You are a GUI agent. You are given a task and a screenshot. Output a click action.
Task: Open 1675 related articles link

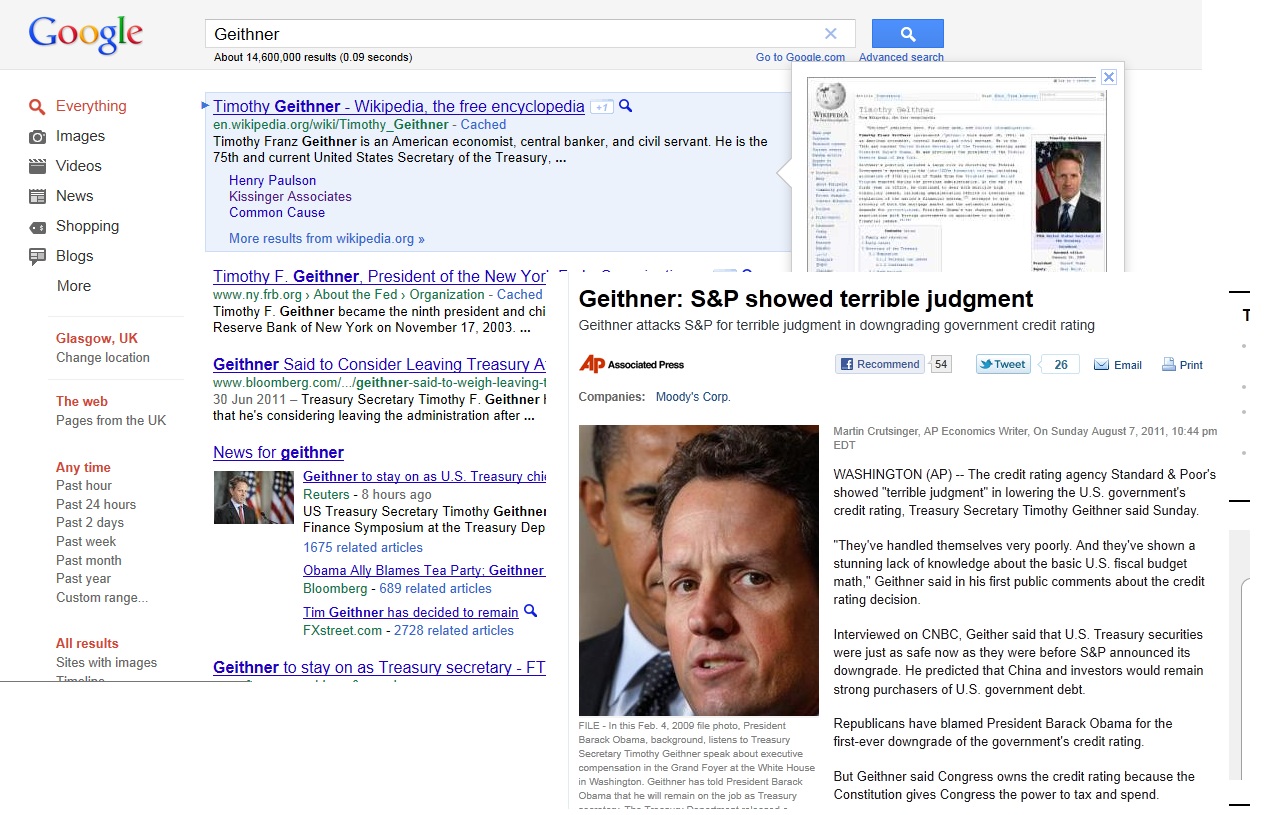pyautogui.click(x=363, y=548)
